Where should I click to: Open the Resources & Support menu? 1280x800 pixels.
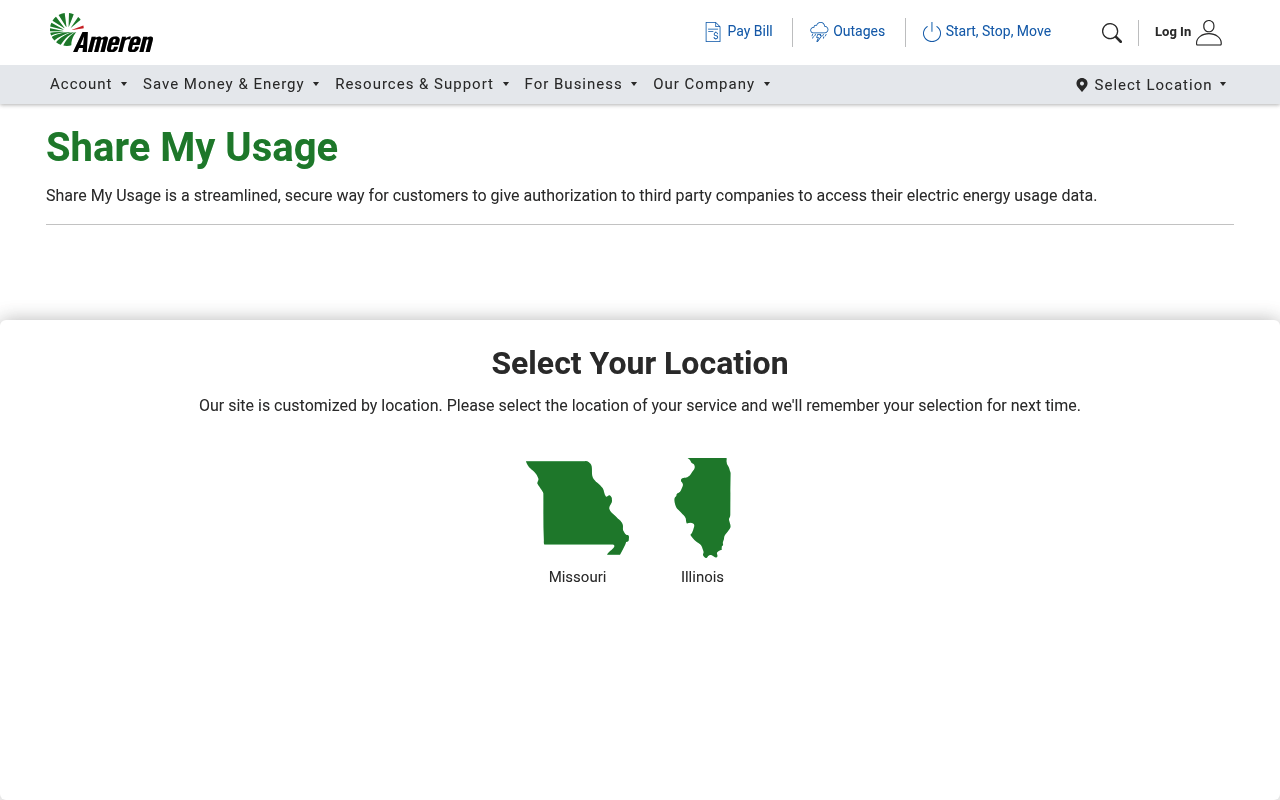point(422,84)
